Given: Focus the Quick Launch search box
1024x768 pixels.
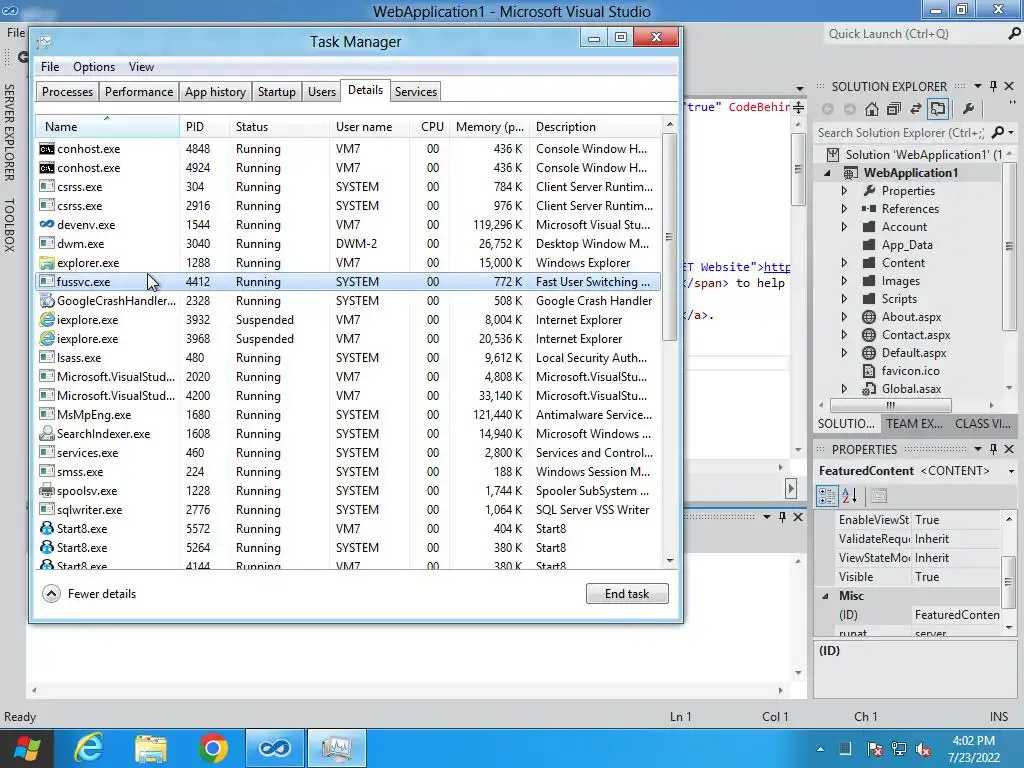Looking at the screenshot, I should 914,34.
